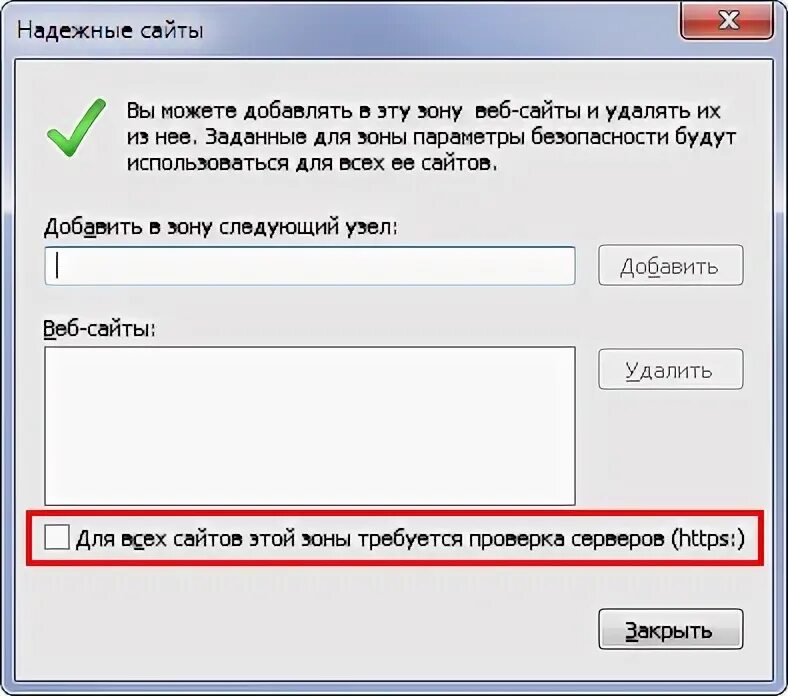
Task: Click the blinking cursor in the node field
Action: click(x=57, y=265)
